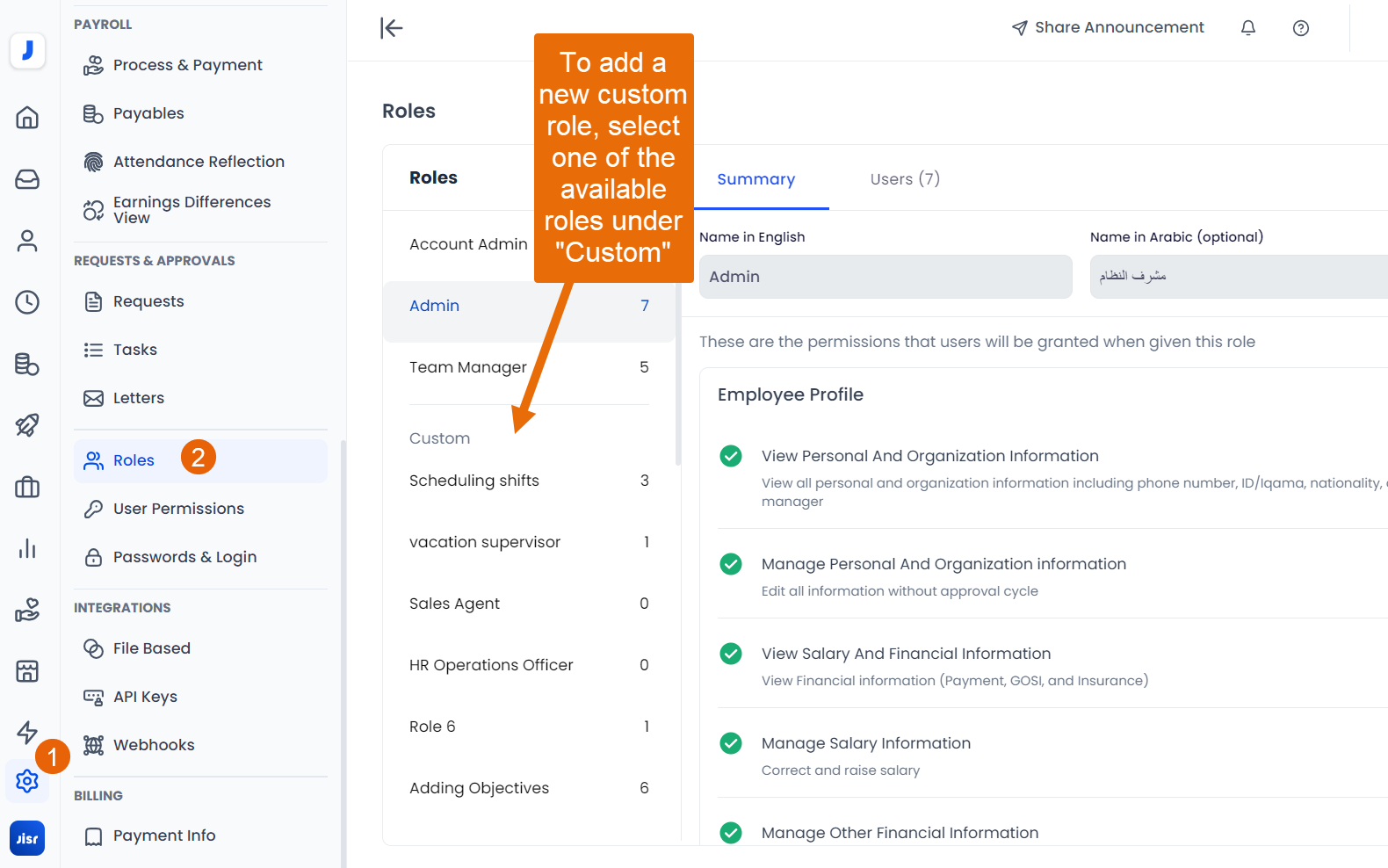Open Passwords & Login settings
Screen dimensions: 1388x868
tap(184, 557)
